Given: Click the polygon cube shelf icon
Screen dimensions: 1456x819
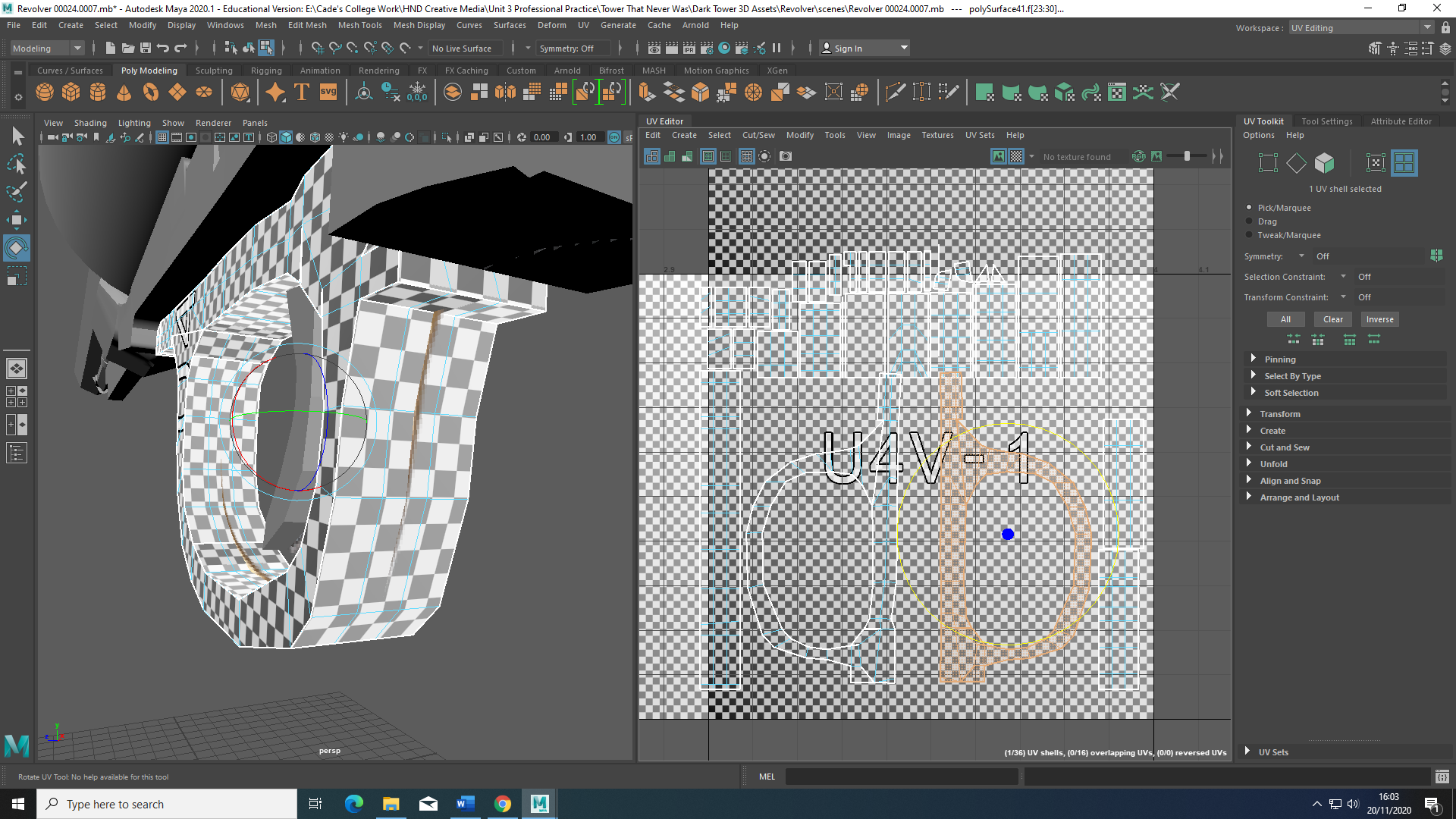Looking at the screenshot, I should [x=71, y=93].
